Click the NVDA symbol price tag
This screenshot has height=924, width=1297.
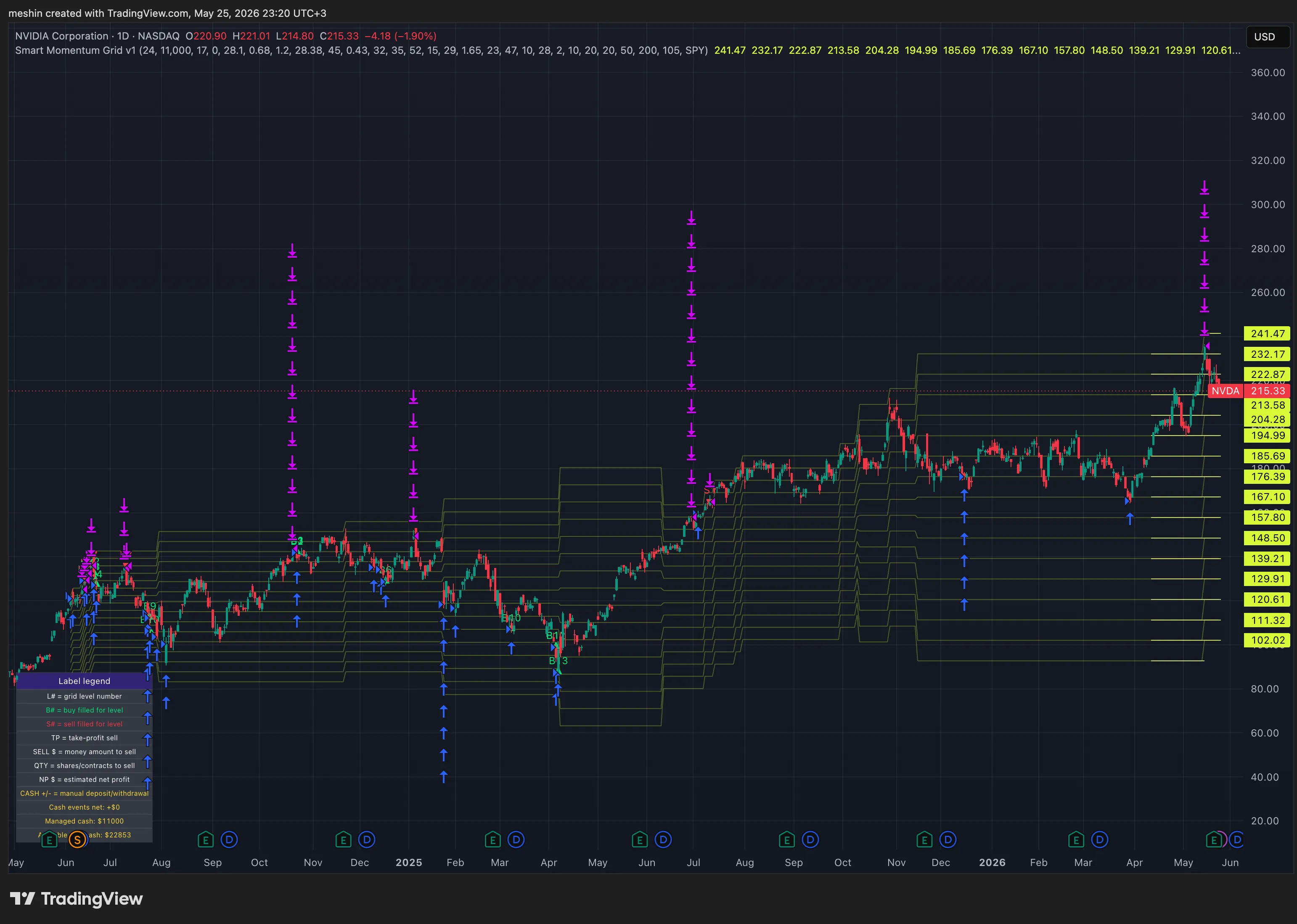tap(1225, 391)
